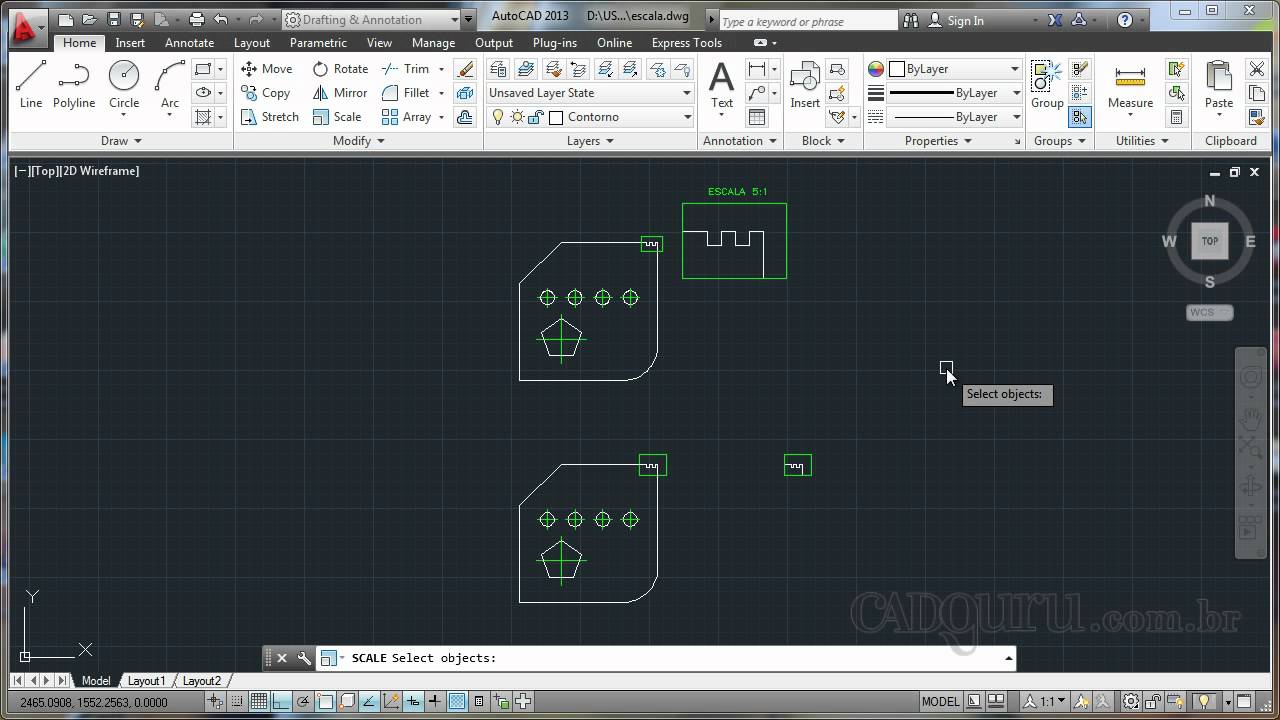
Task: Click the TOP face of ViewCube
Action: click(1209, 241)
